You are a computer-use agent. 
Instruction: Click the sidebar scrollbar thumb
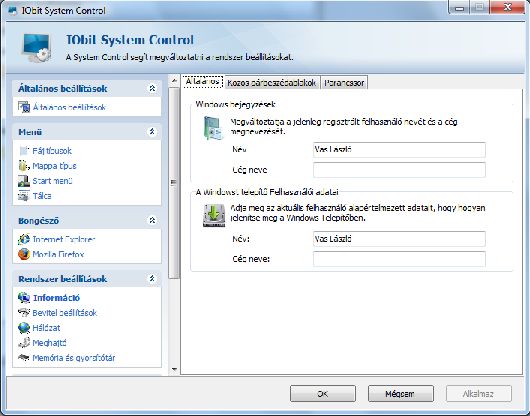point(174,183)
